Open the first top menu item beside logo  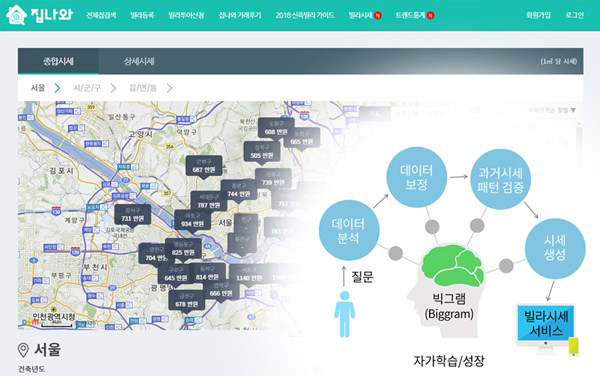101,15
